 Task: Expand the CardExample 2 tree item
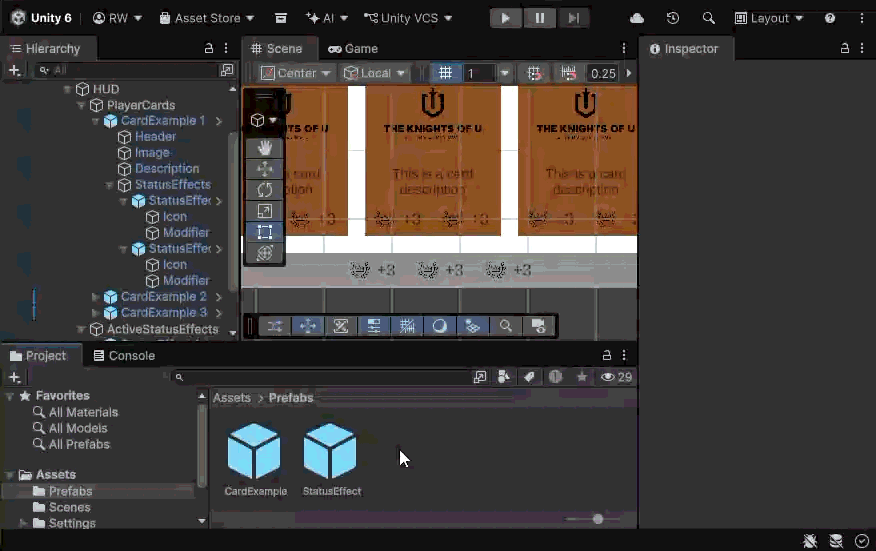pyautogui.click(x=95, y=297)
